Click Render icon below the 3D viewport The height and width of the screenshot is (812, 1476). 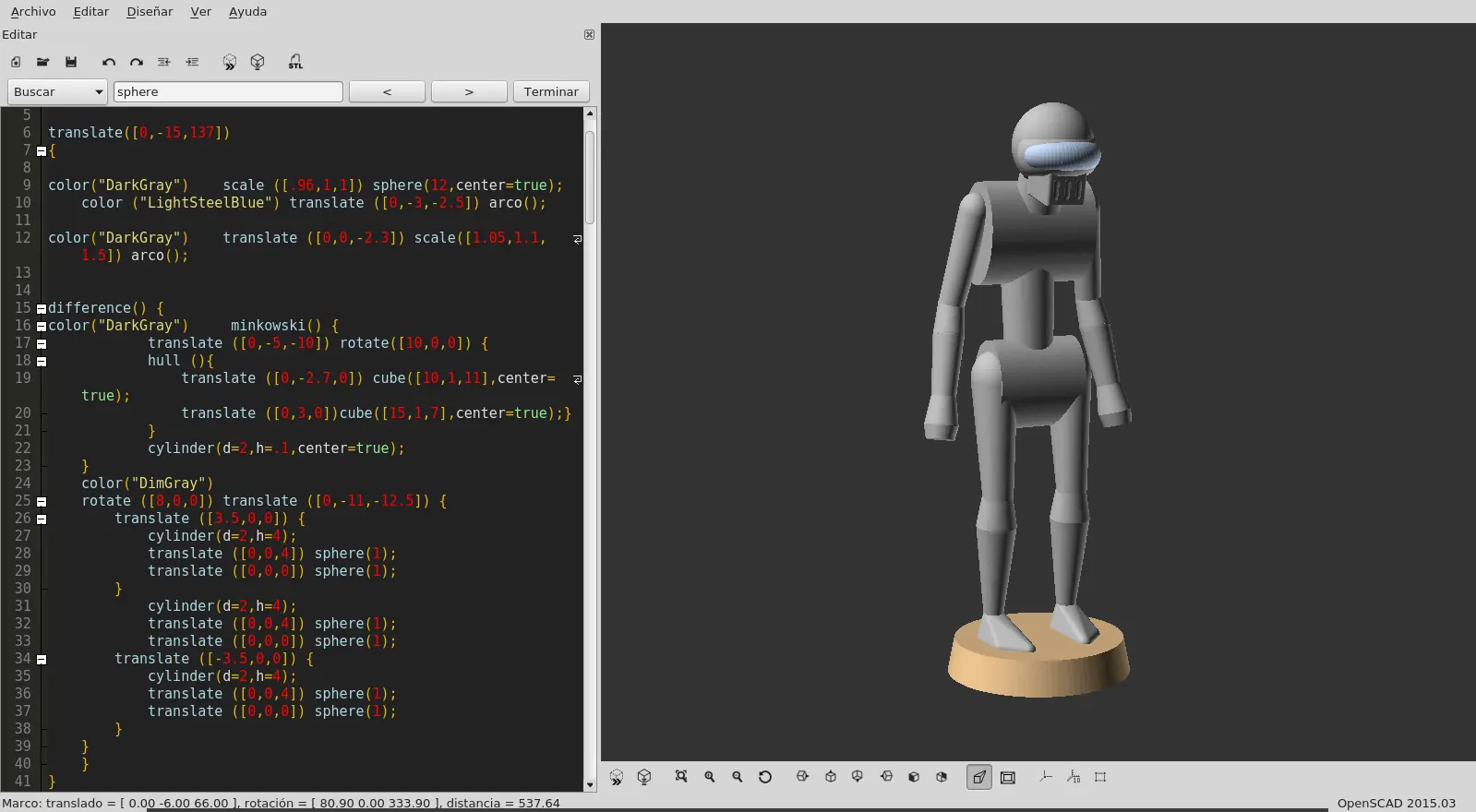(644, 777)
